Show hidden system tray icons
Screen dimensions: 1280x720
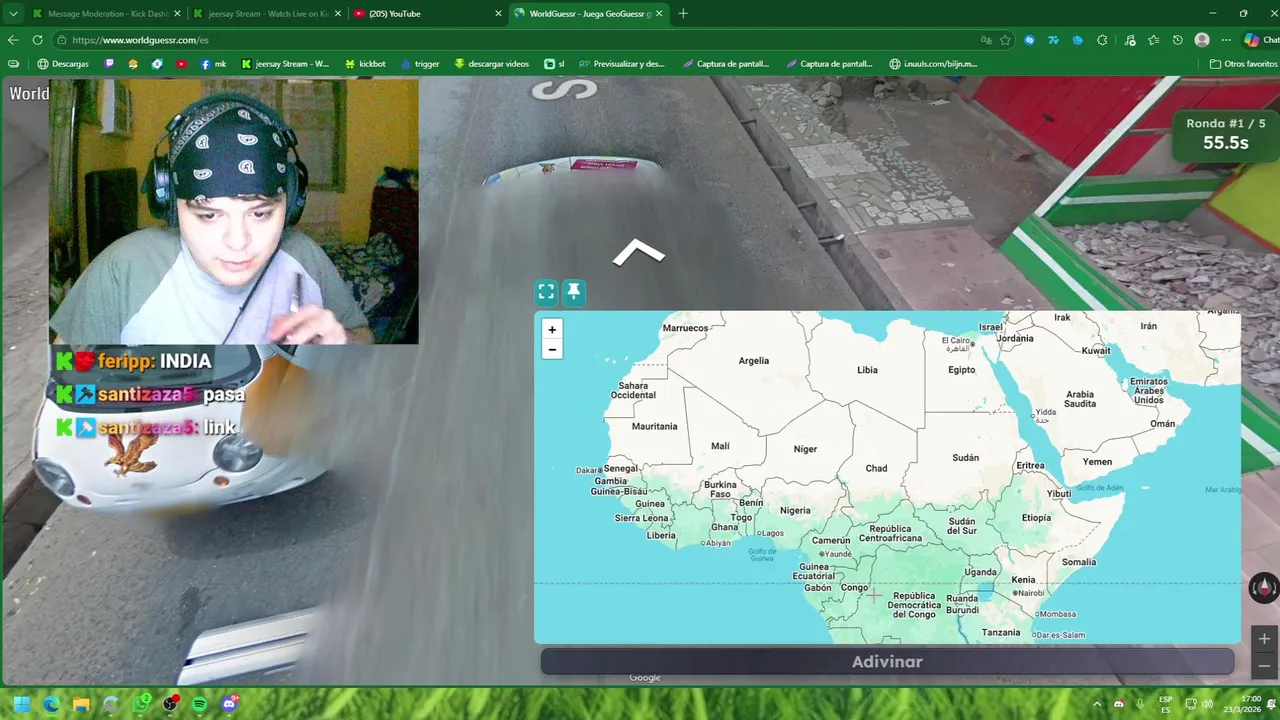[x=1097, y=704]
